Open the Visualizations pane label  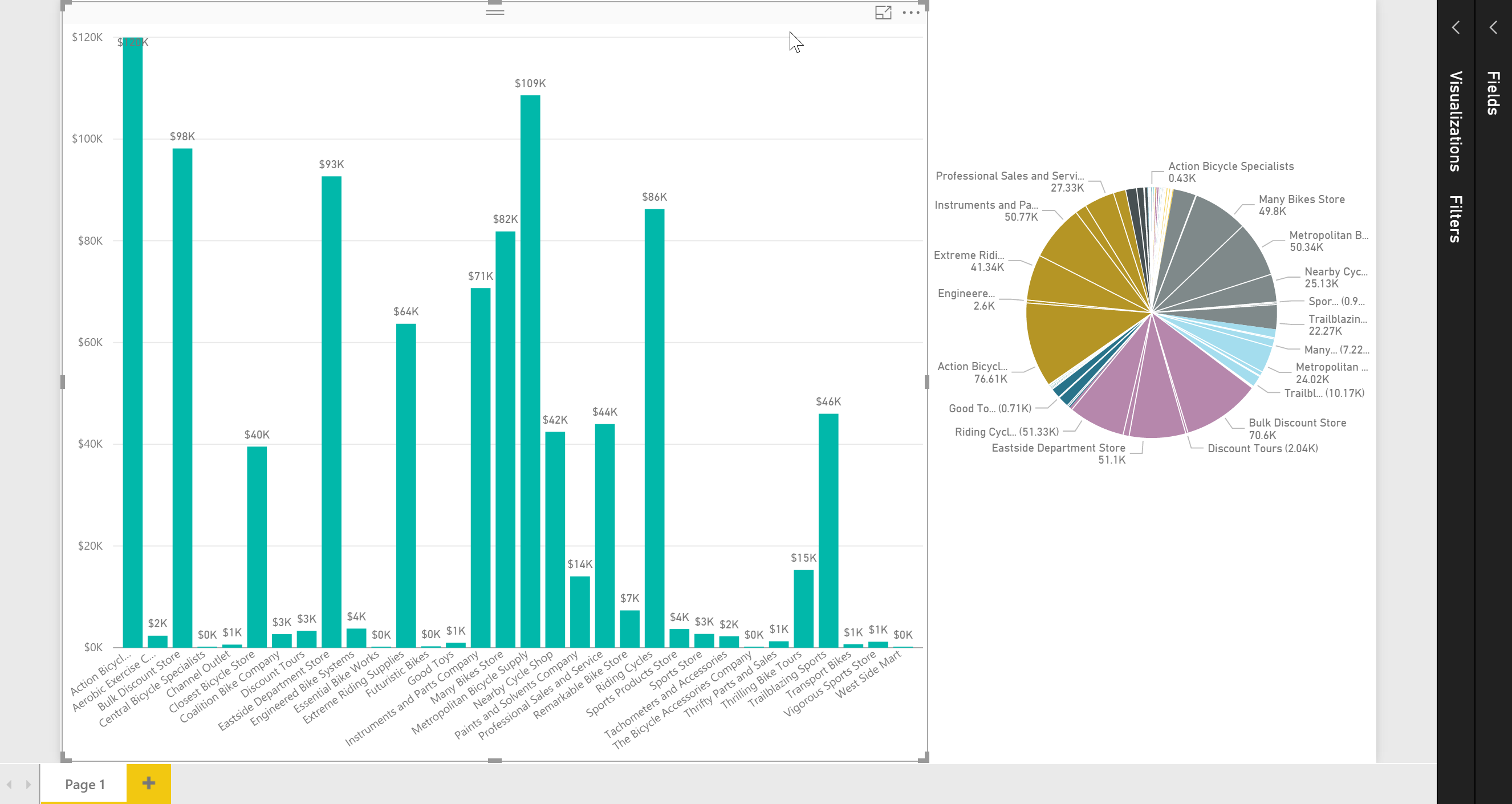pos(1455,121)
